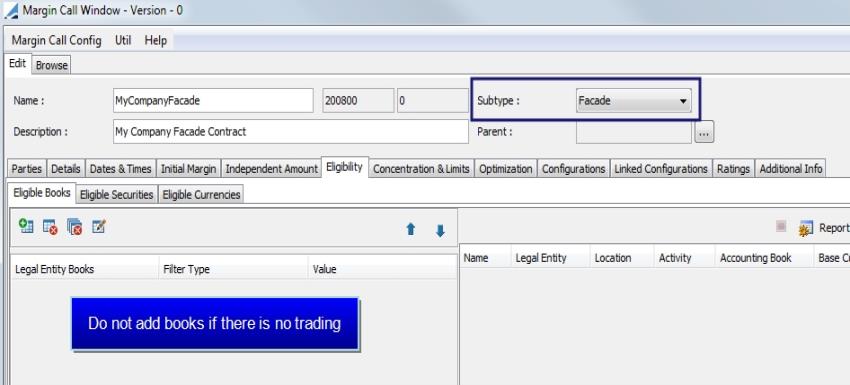Delete all eligible book rows
850x385 pixels.
point(74,227)
